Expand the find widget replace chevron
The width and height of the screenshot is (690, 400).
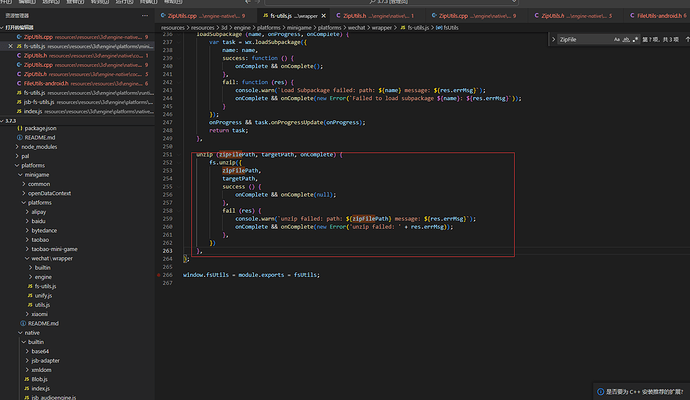click(x=554, y=37)
